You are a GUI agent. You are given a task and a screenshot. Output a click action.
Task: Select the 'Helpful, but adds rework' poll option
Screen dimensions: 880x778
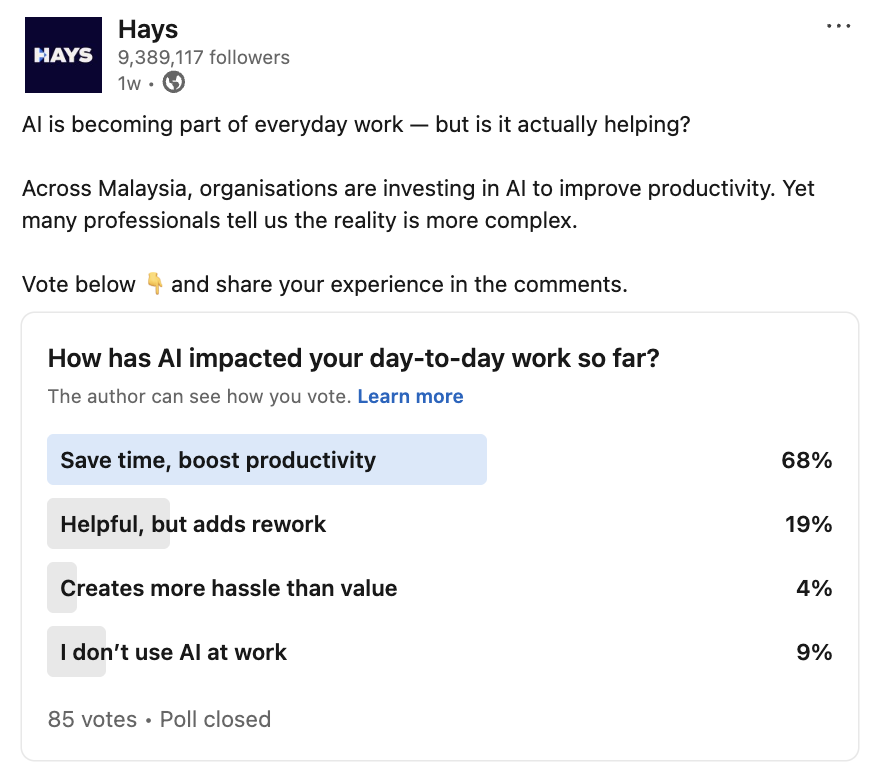click(x=193, y=524)
